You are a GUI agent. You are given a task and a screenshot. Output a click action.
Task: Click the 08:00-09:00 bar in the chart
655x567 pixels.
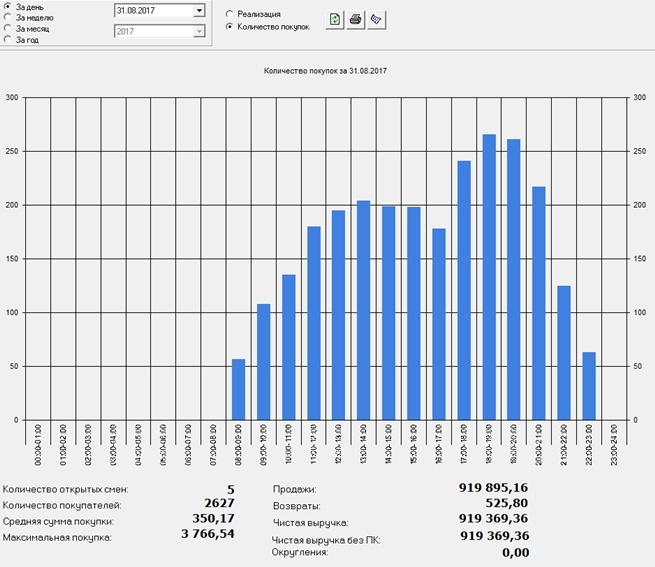pyautogui.click(x=239, y=389)
